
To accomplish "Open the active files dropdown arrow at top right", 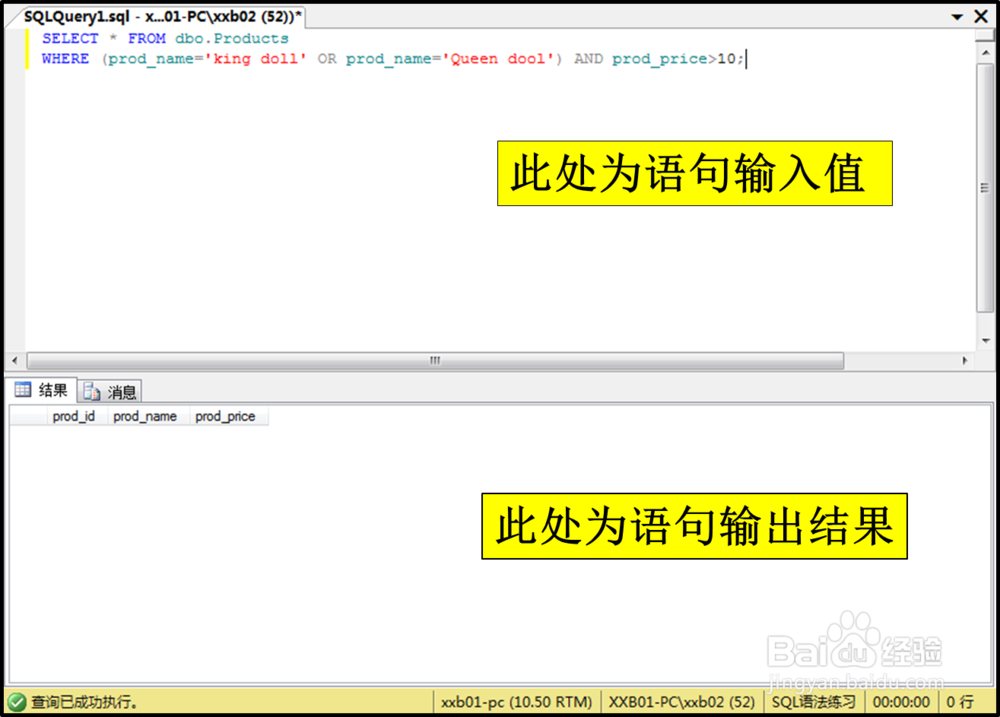I will tap(959, 16).
